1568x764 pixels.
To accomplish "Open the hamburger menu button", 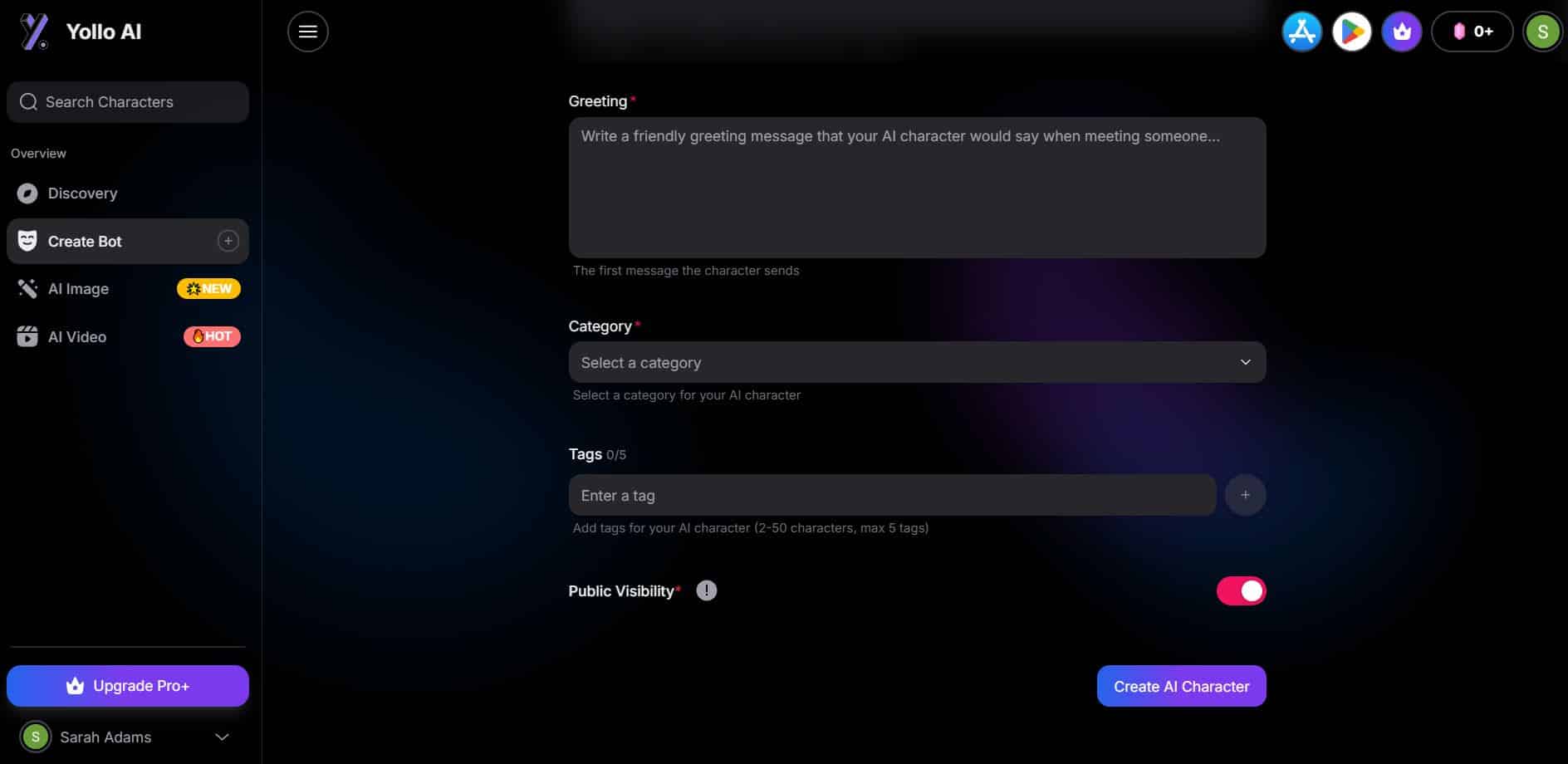I will 308,32.
